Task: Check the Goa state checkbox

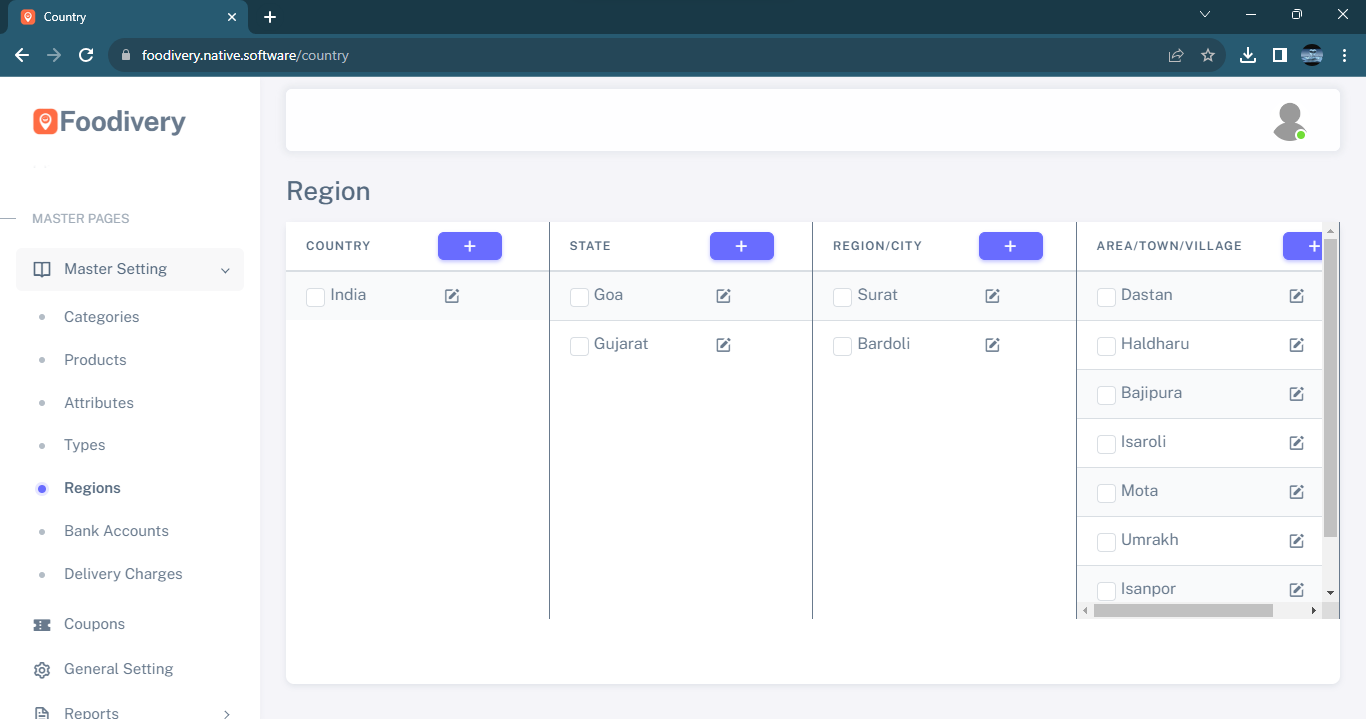Action: click(x=579, y=297)
